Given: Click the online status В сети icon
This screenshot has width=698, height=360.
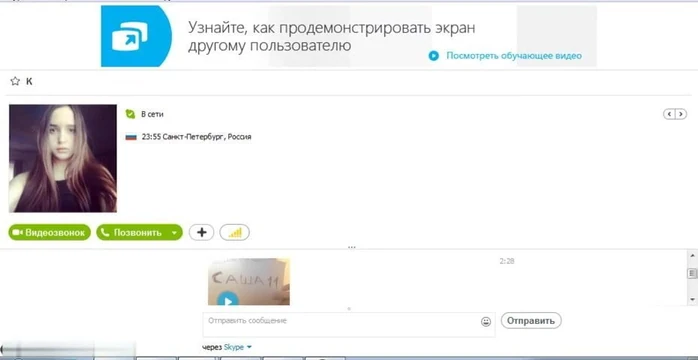Looking at the screenshot, I should 130,114.
